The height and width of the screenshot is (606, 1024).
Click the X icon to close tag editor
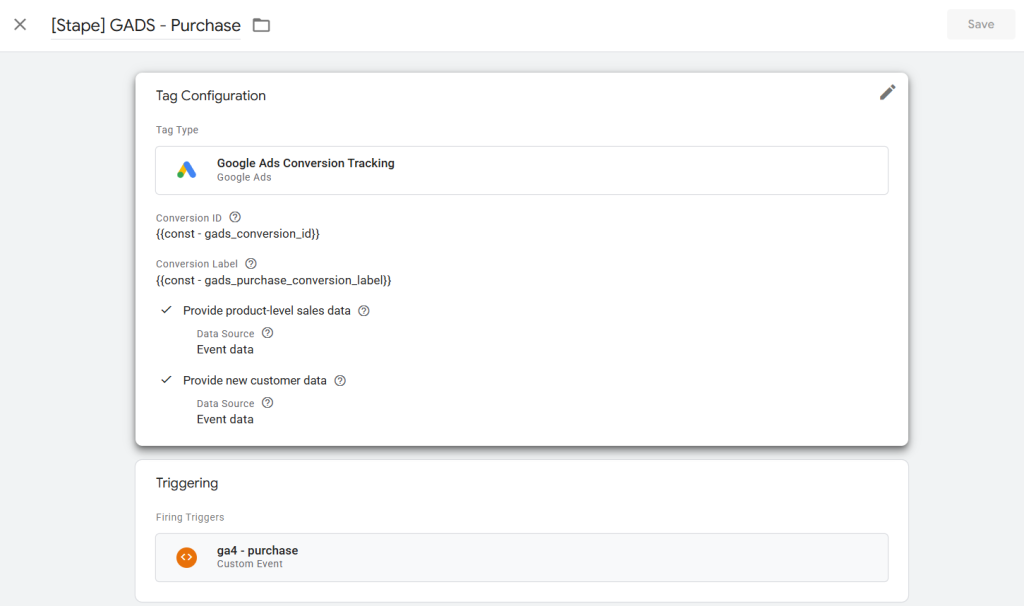pyautogui.click(x=20, y=24)
